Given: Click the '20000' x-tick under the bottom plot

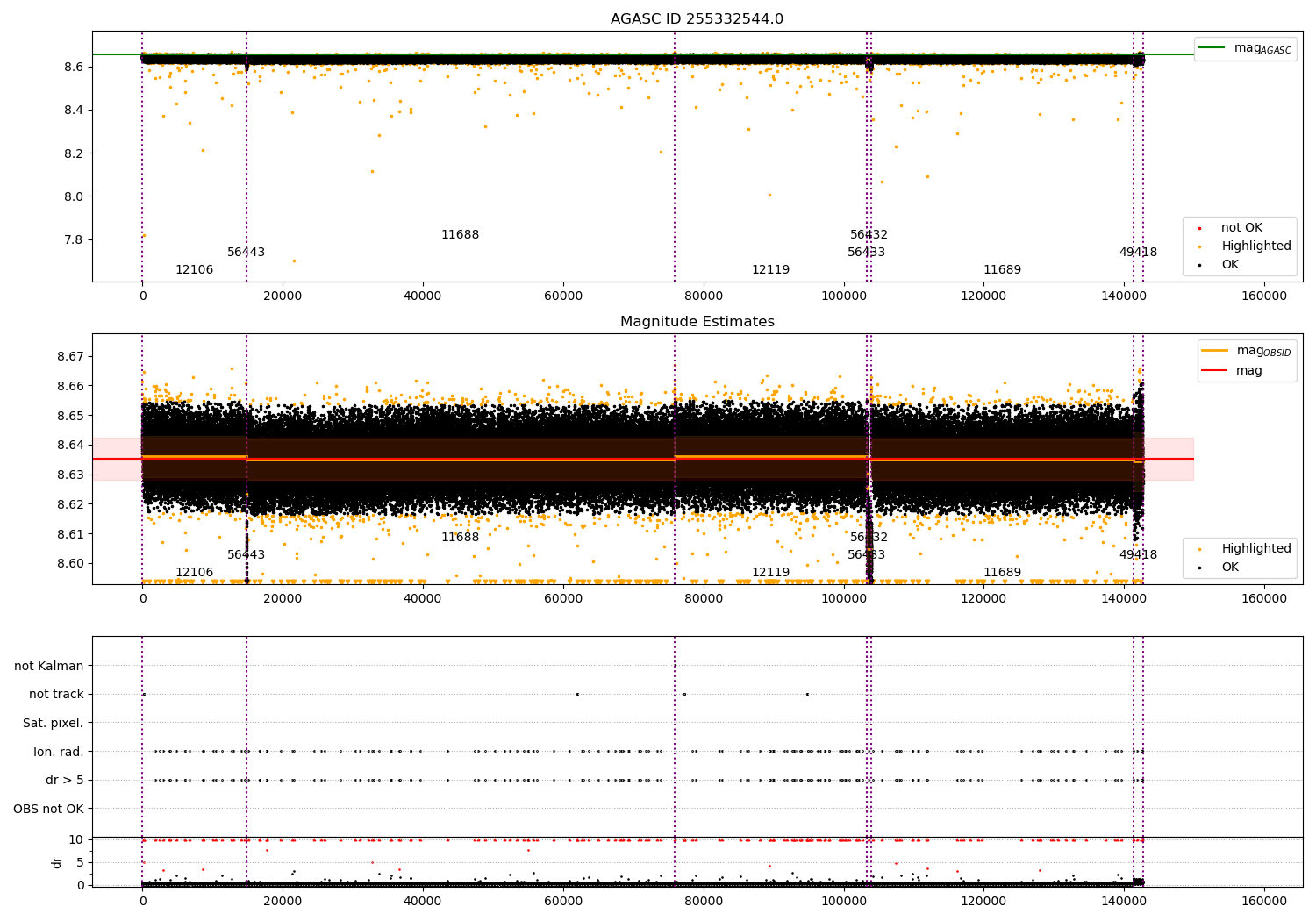Looking at the screenshot, I should pyautogui.click(x=283, y=902).
